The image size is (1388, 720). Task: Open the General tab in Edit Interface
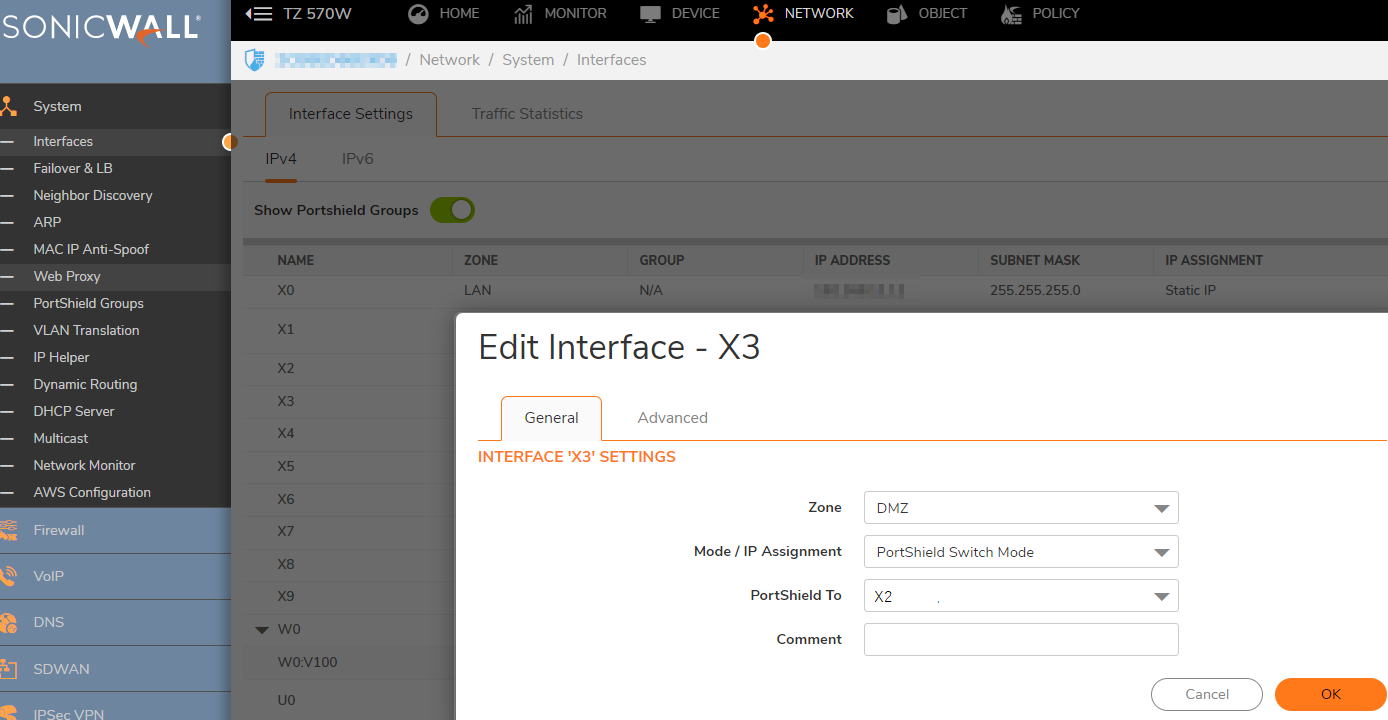pos(551,418)
